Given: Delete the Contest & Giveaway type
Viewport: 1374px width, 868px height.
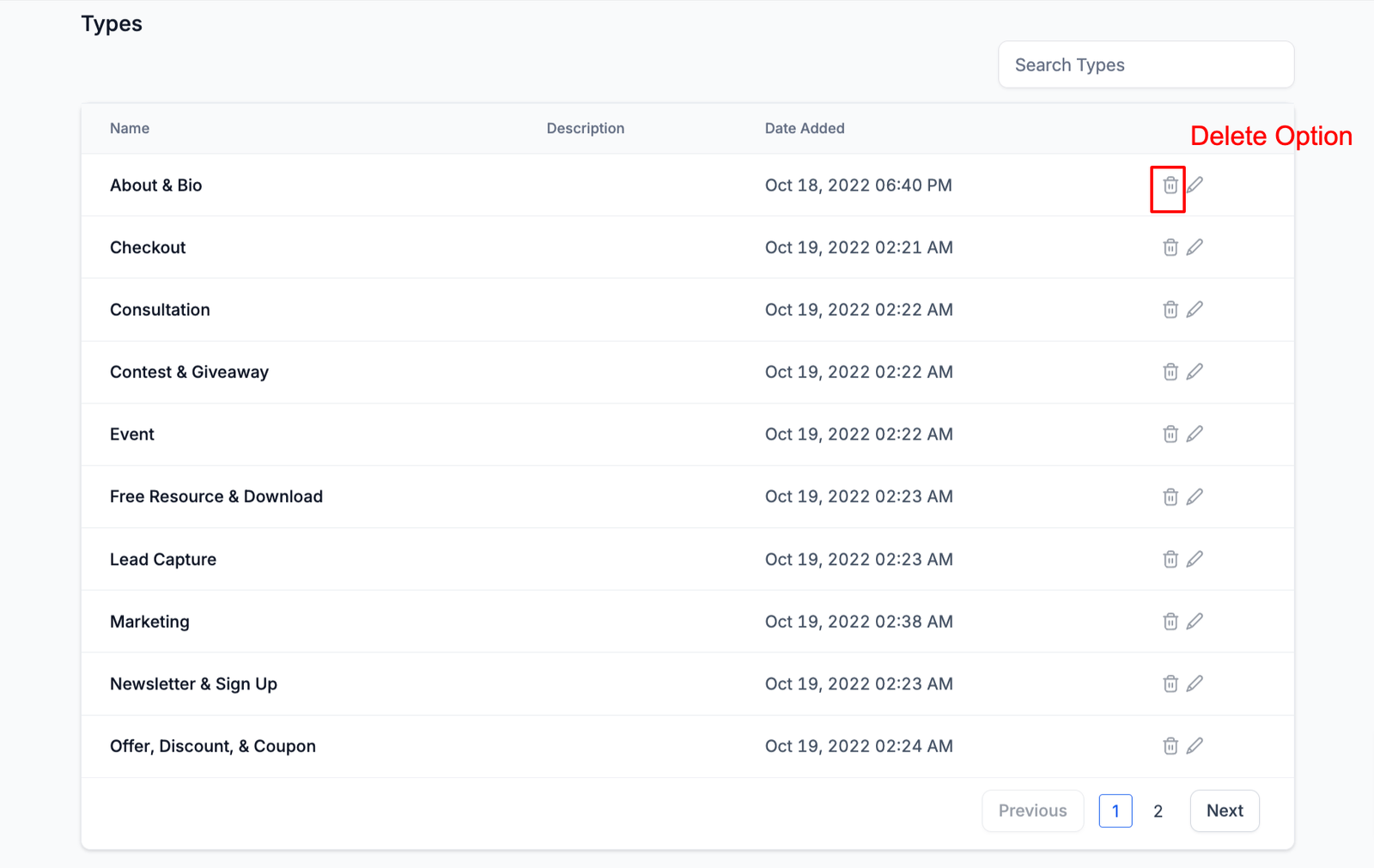Looking at the screenshot, I should 1170,372.
